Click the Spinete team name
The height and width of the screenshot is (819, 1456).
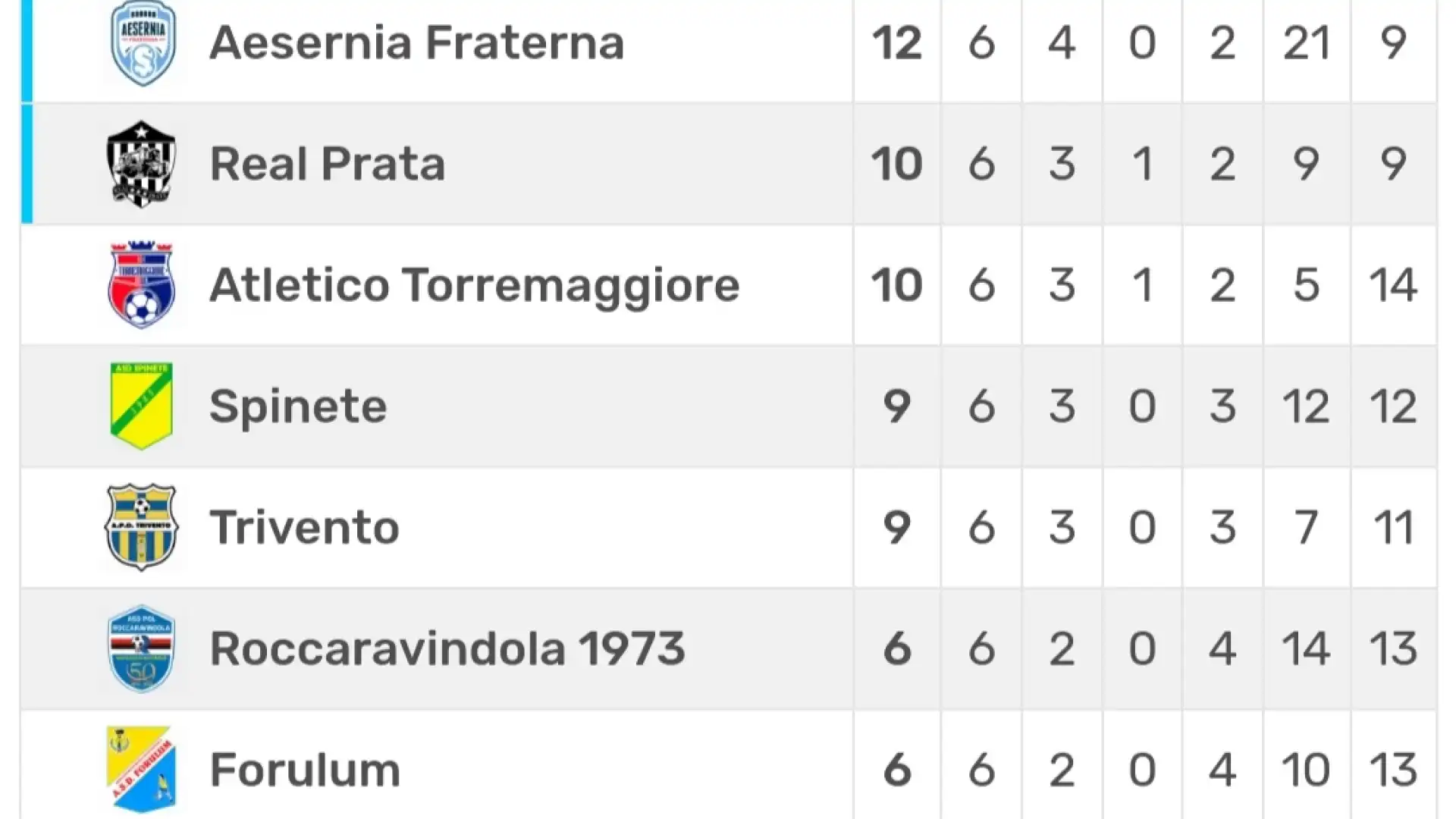298,406
